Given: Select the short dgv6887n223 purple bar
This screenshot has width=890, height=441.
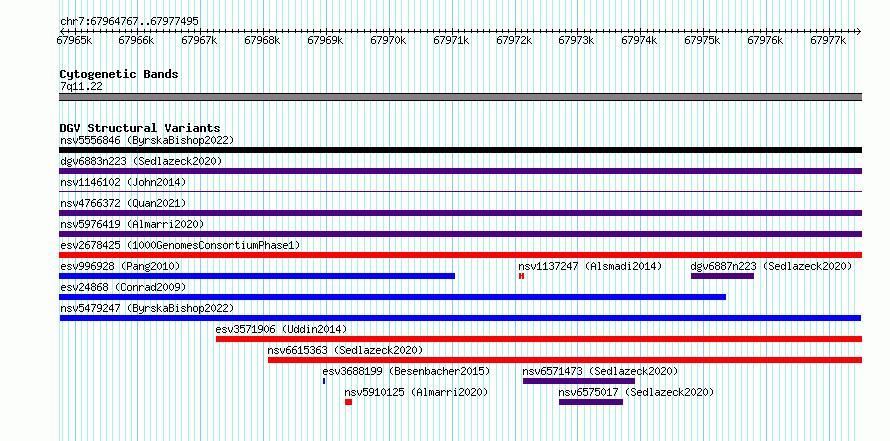Looking at the screenshot, I should [722, 276].
